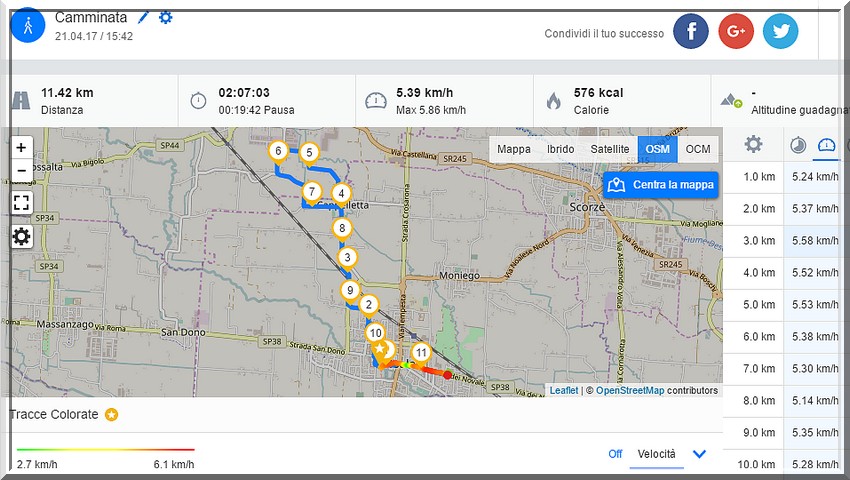Click Centra la mappa button

(x=661, y=185)
